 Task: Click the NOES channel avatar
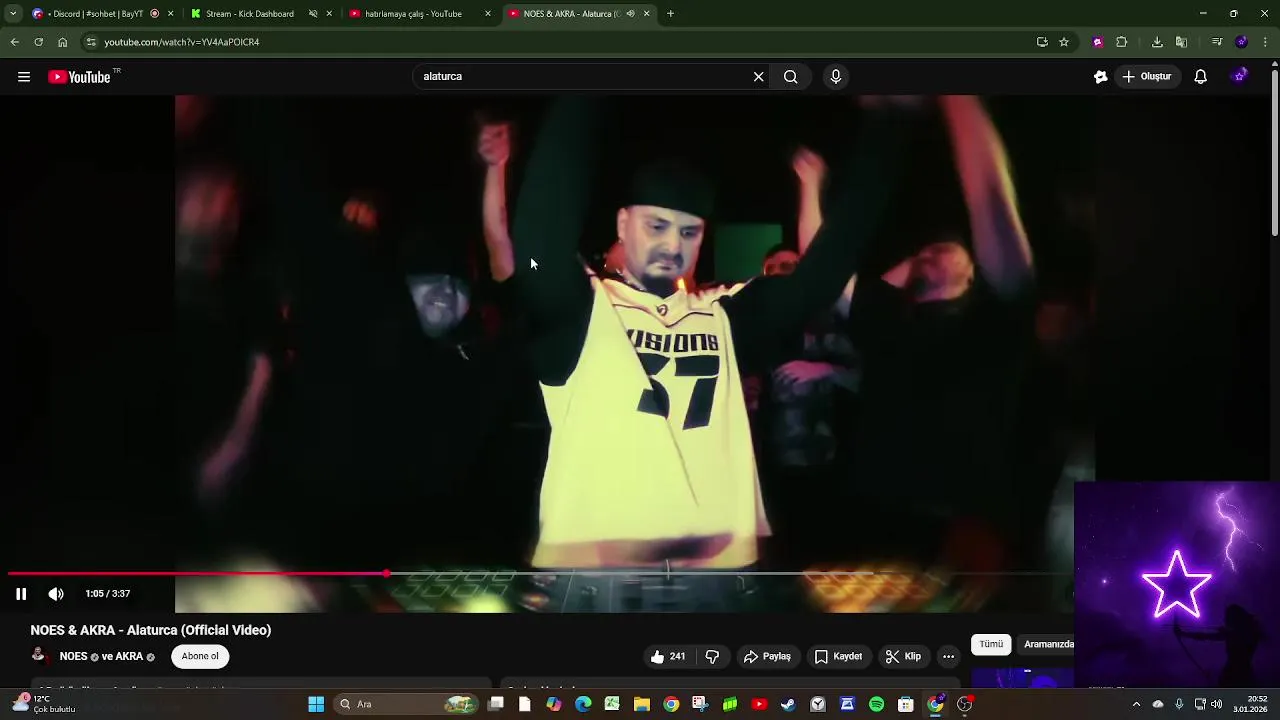[x=39, y=656]
